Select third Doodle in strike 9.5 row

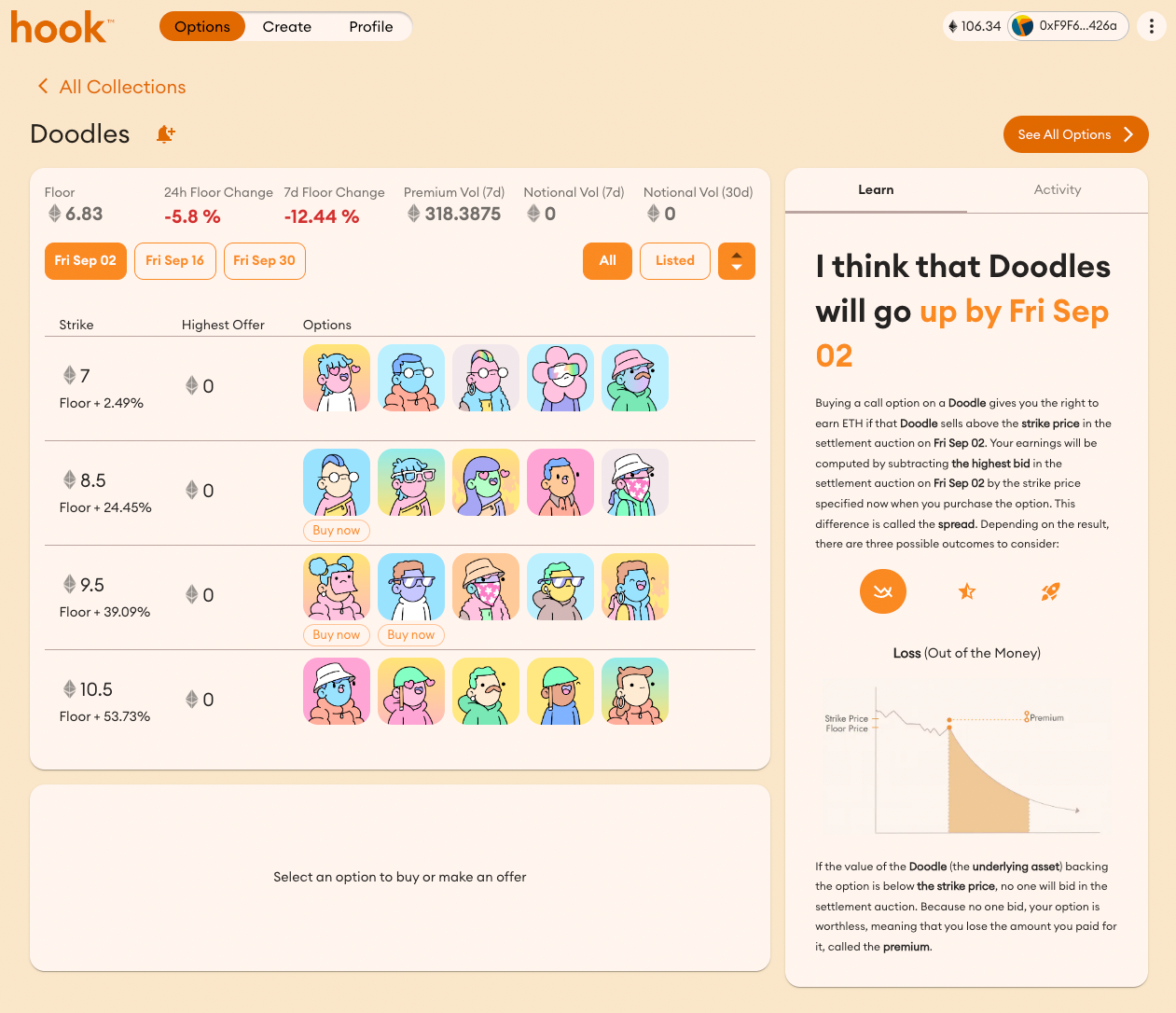point(486,587)
